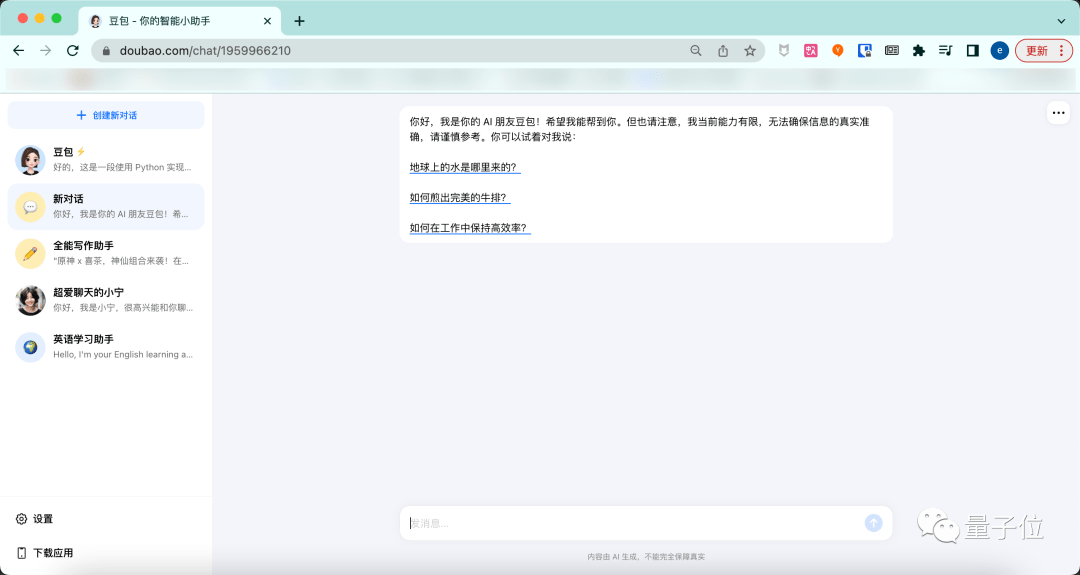The image size is (1080, 575).
Task: Open the browser extensions puzzle icon
Action: pos(918,51)
